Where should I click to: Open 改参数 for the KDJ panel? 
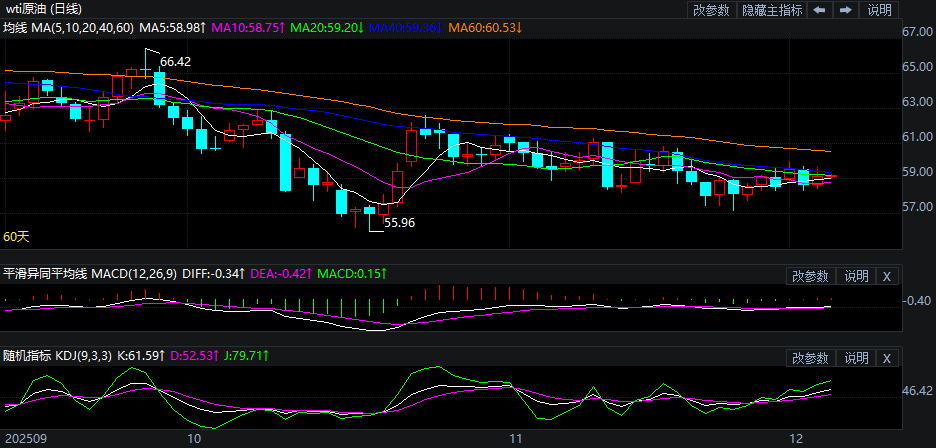[x=810, y=358]
